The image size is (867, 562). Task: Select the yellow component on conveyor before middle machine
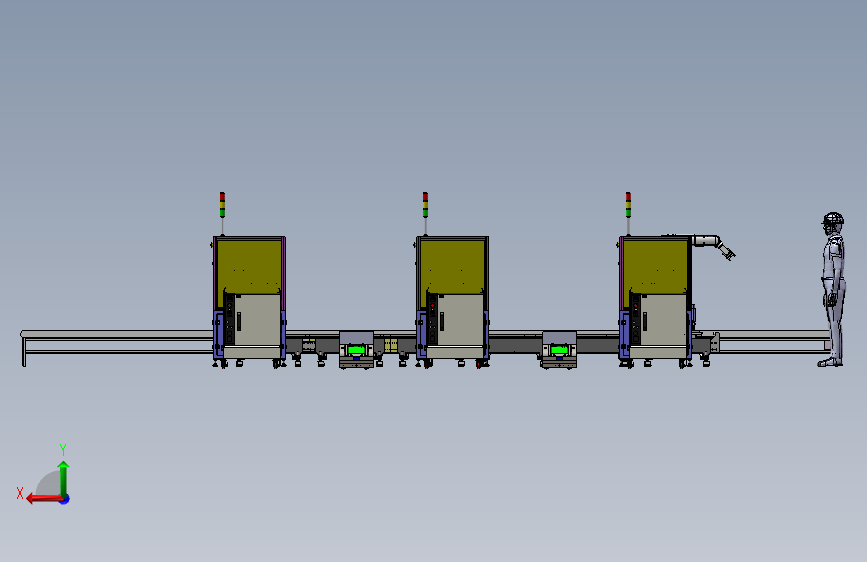(391, 345)
